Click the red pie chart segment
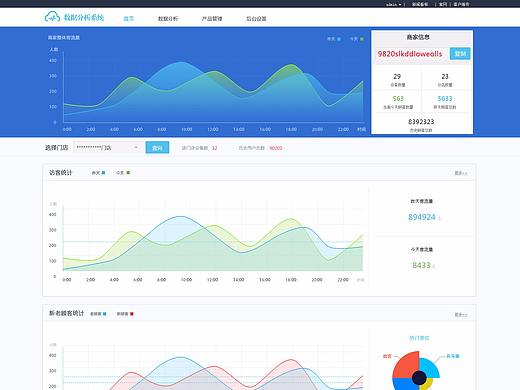 (405, 364)
